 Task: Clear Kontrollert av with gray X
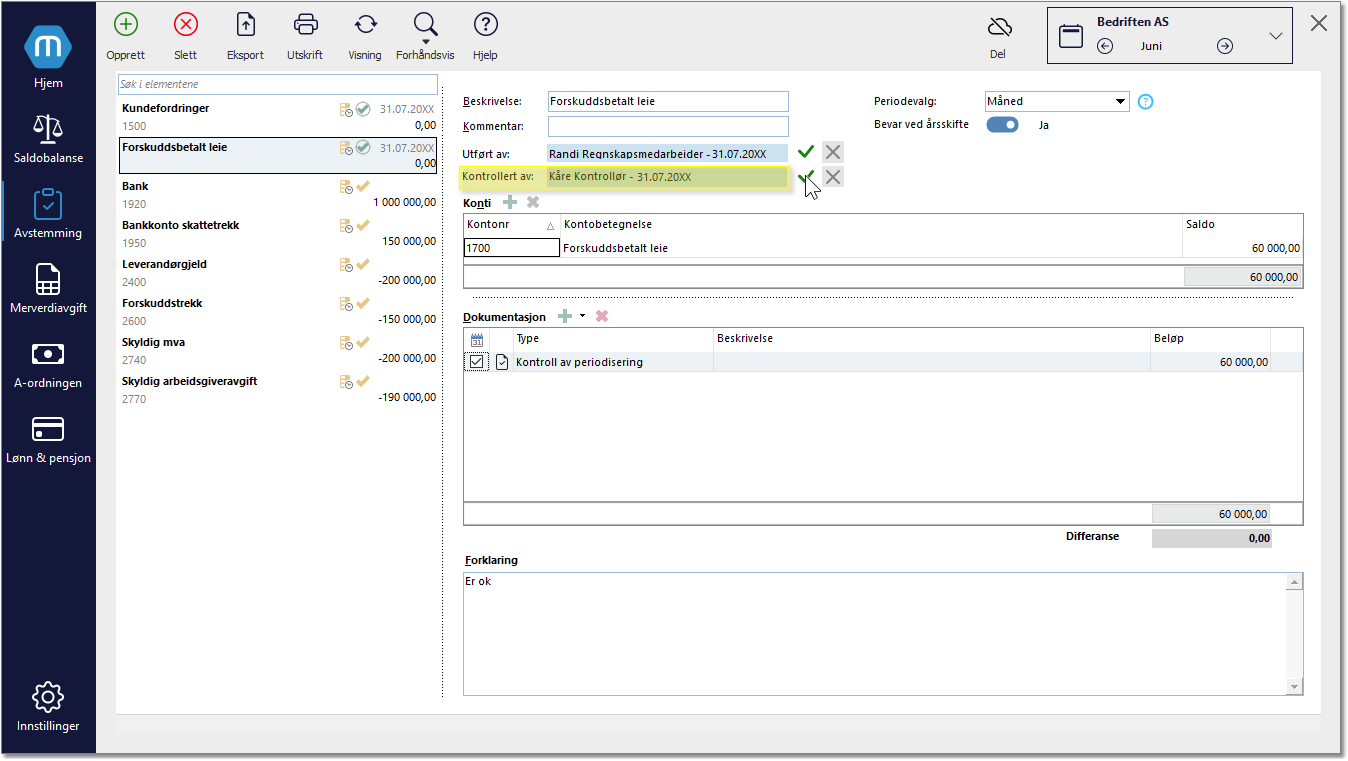833,177
